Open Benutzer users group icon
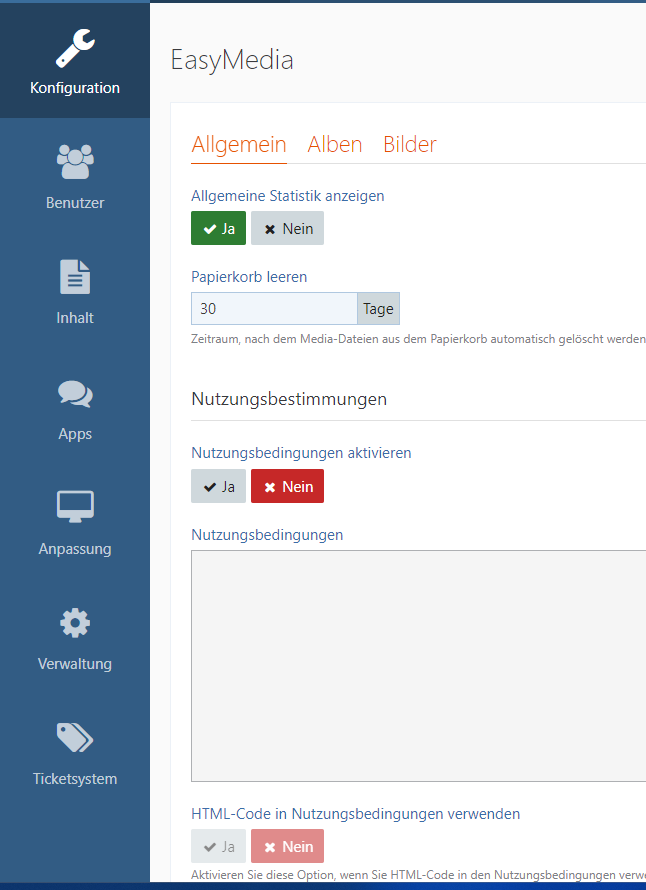 75,162
